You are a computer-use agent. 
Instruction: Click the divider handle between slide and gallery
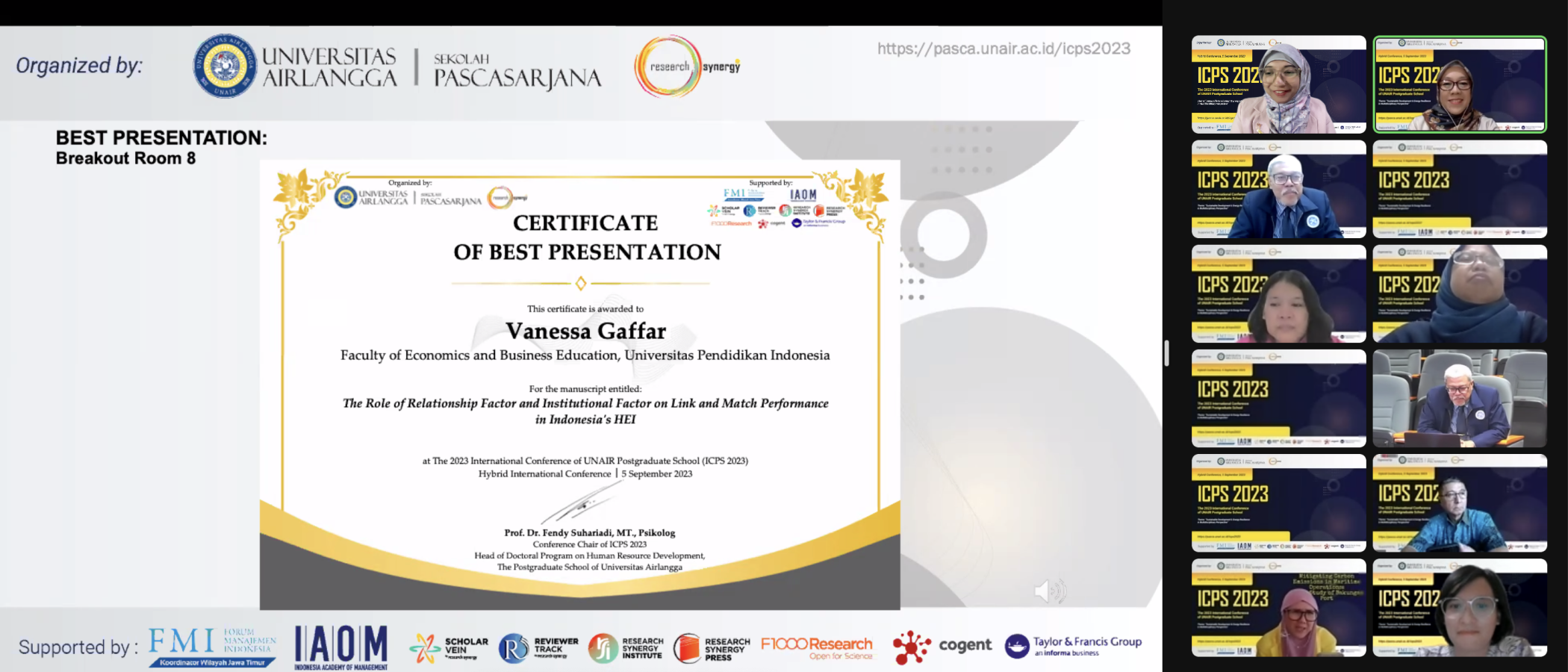(1166, 353)
